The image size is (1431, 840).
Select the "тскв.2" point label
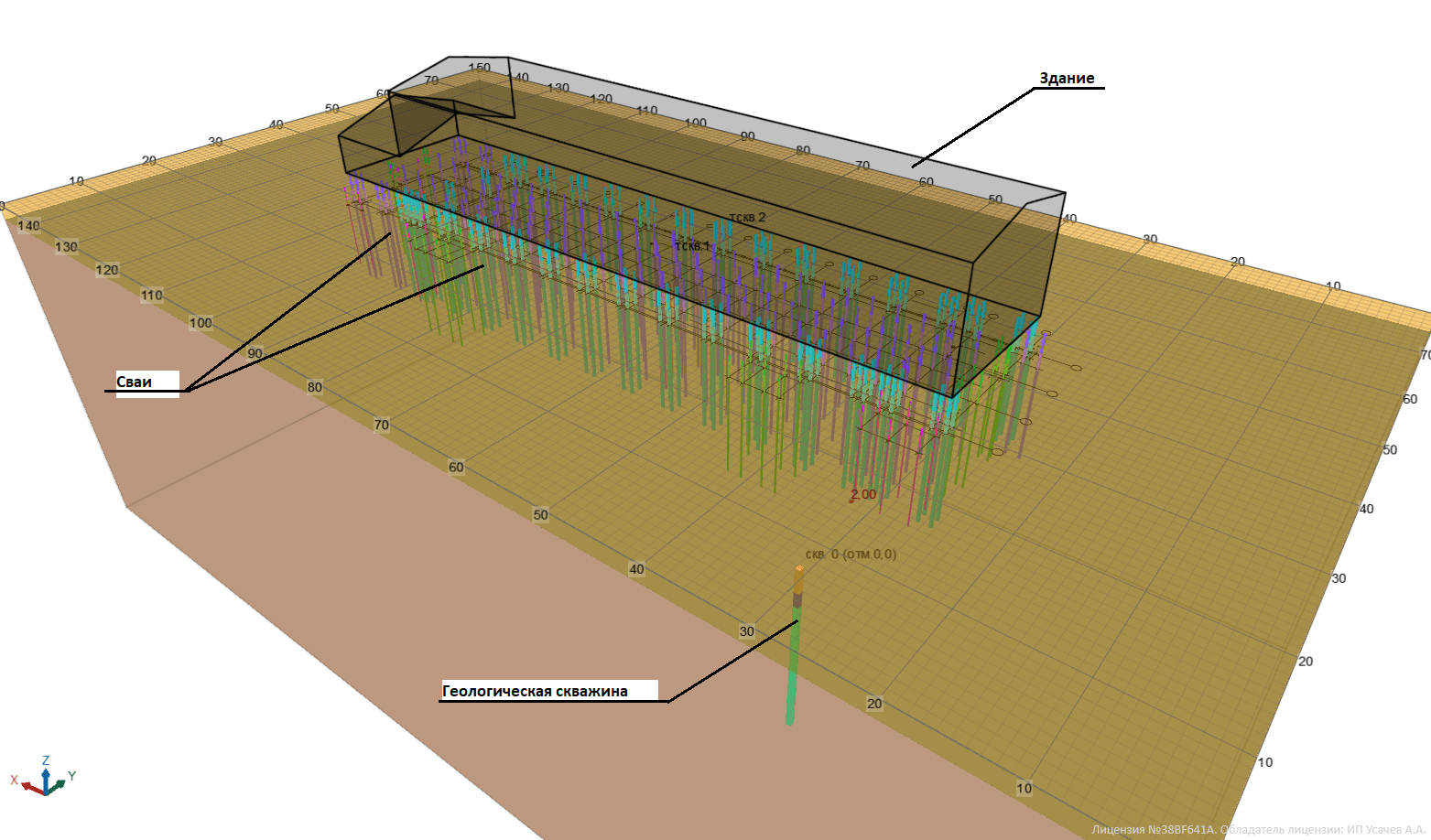(x=747, y=218)
